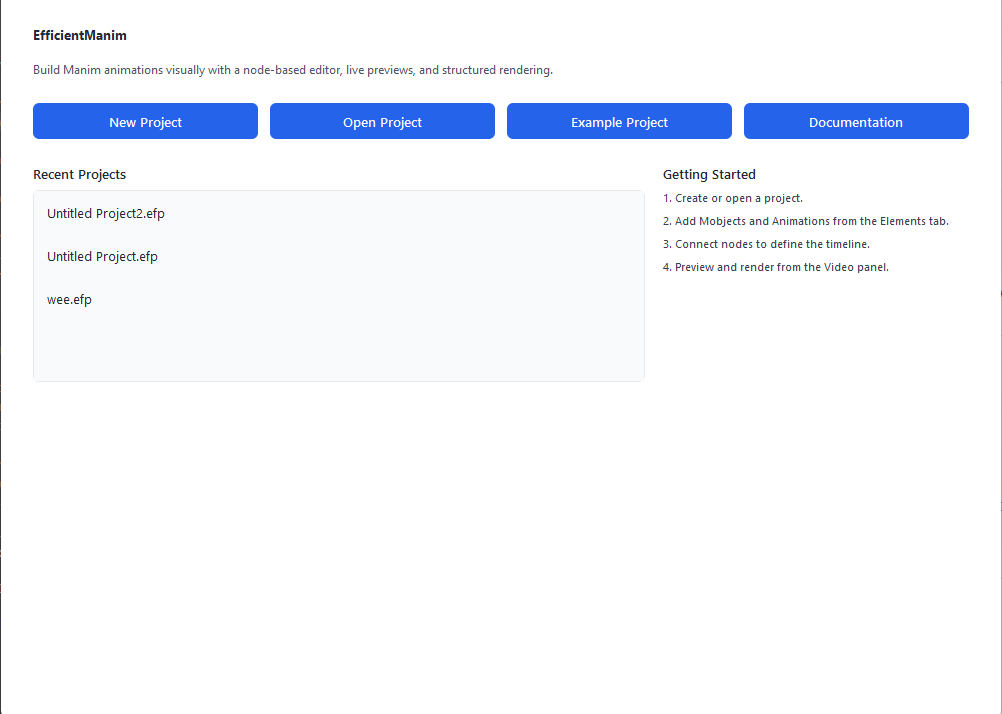Load the Example Project
1002x714 pixels.
[619, 121]
